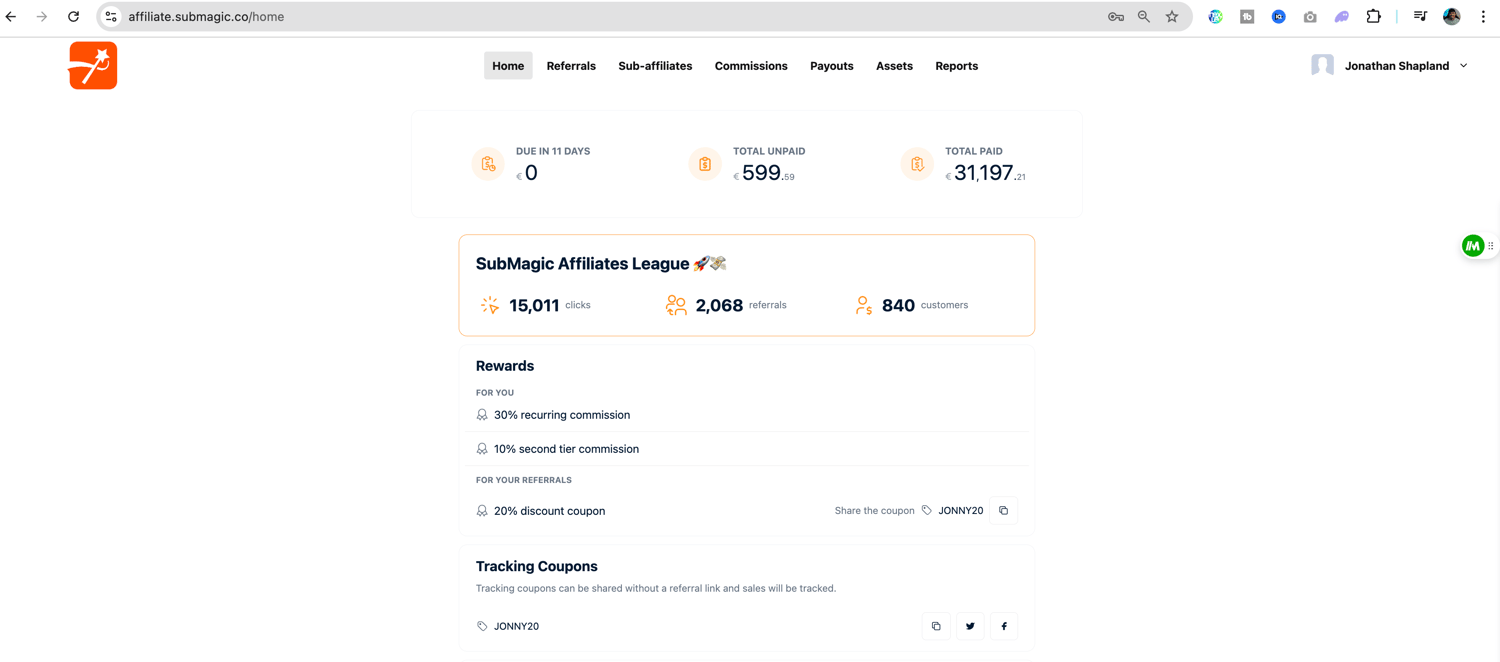The width and height of the screenshot is (1500, 662).
Task: Open the Payouts tab
Action: 832,66
